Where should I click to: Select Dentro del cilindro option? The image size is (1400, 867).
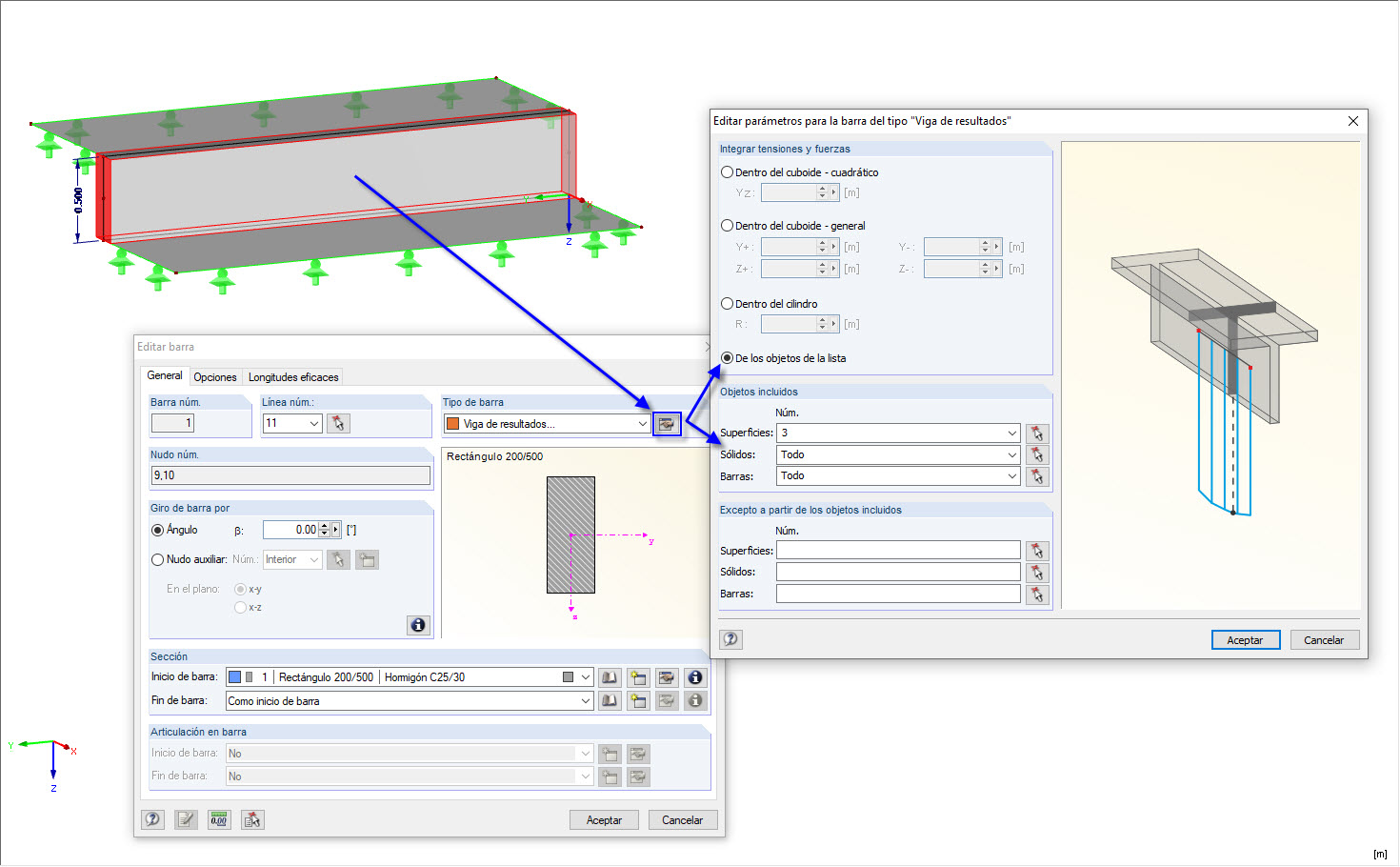[728, 304]
